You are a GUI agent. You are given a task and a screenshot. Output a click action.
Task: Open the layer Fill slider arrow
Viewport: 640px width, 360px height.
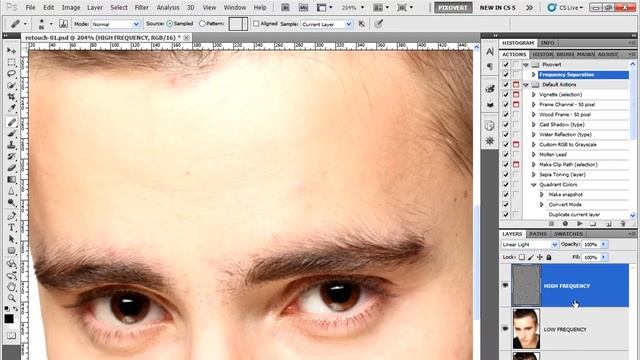[x=603, y=257]
